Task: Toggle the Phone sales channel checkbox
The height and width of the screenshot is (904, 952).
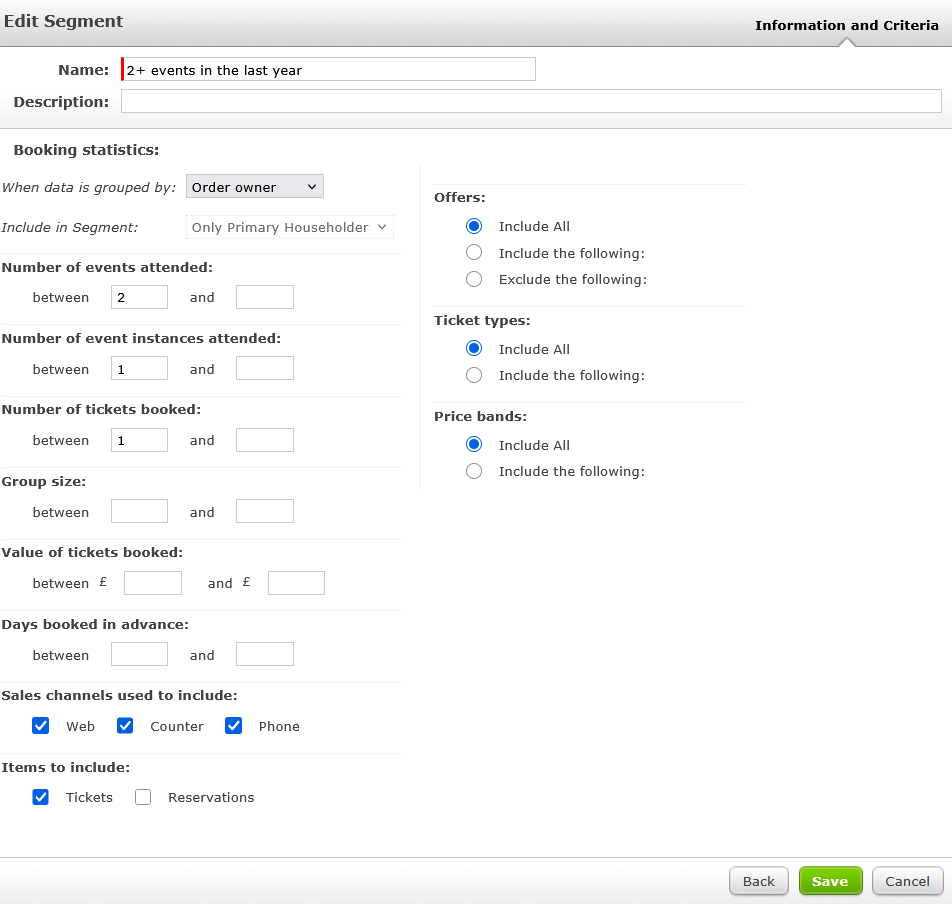Action: 234,726
